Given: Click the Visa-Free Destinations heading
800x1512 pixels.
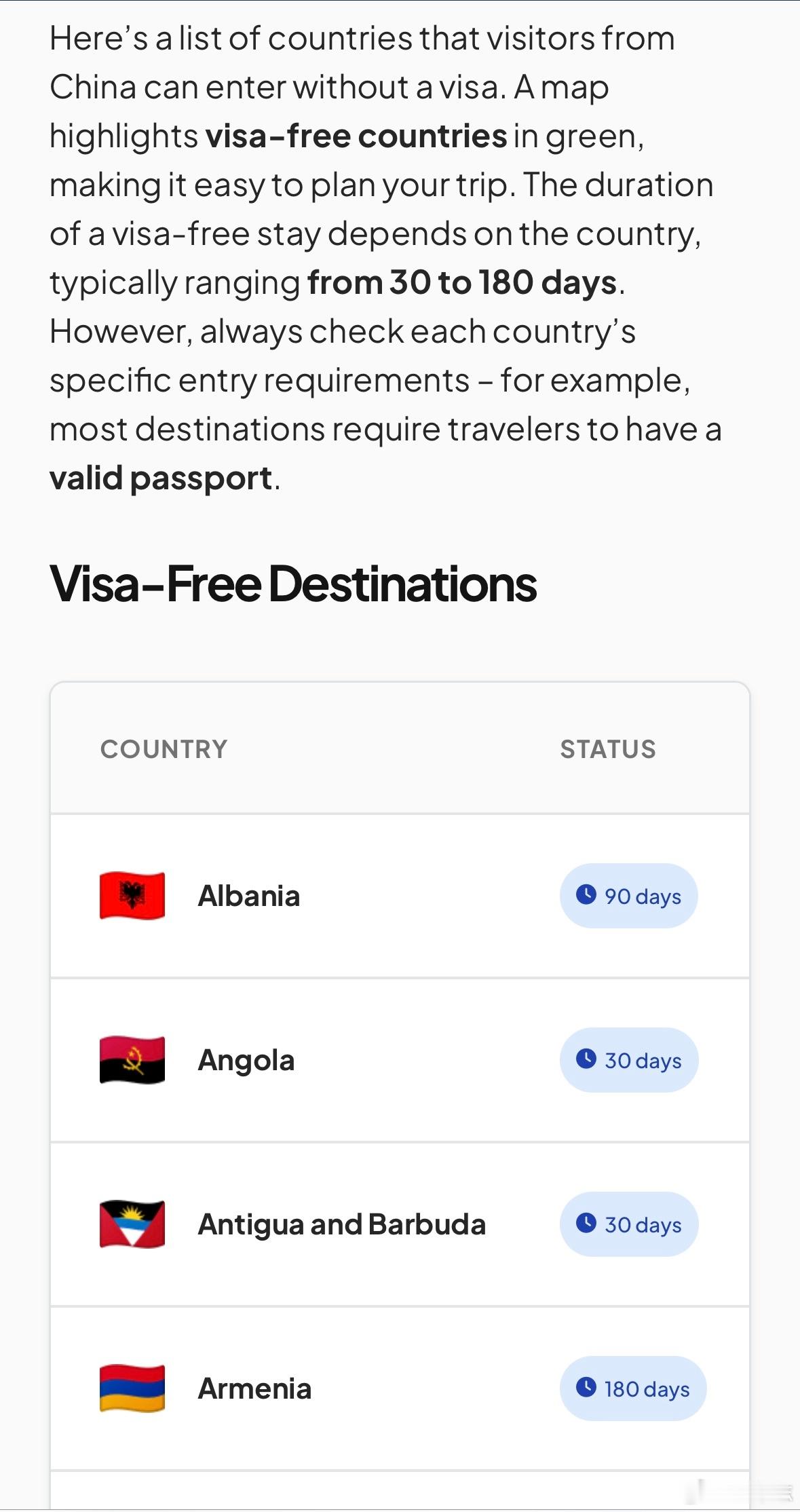Looking at the screenshot, I should pyautogui.click(x=293, y=584).
